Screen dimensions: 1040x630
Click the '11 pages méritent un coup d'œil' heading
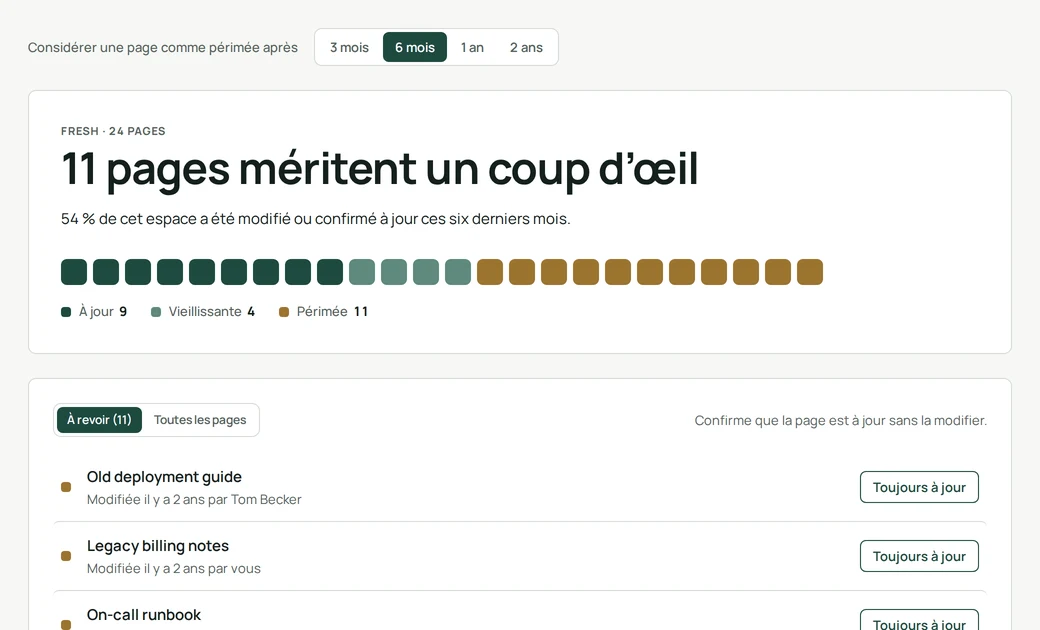379,169
